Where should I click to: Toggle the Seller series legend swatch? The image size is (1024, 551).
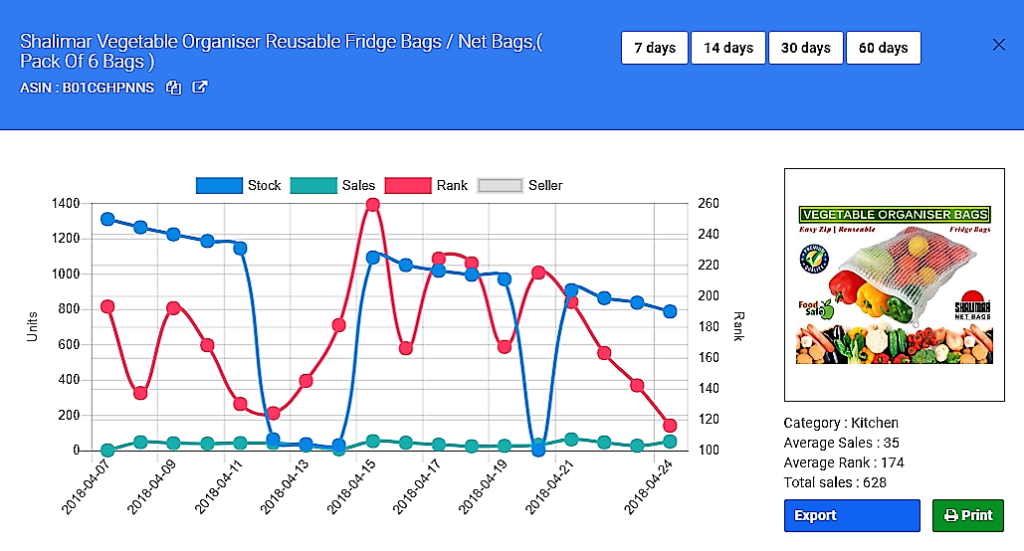point(500,185)
